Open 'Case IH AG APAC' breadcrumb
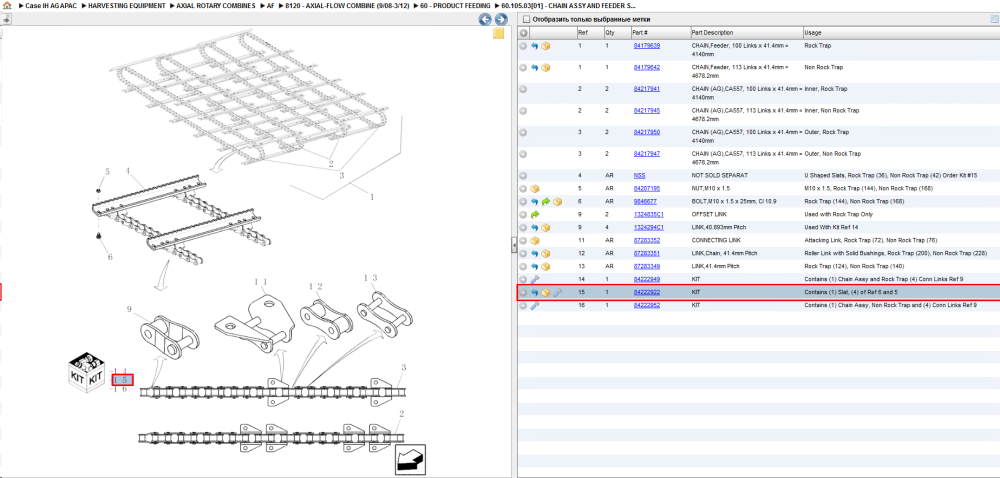 click(x=50, y=5)
